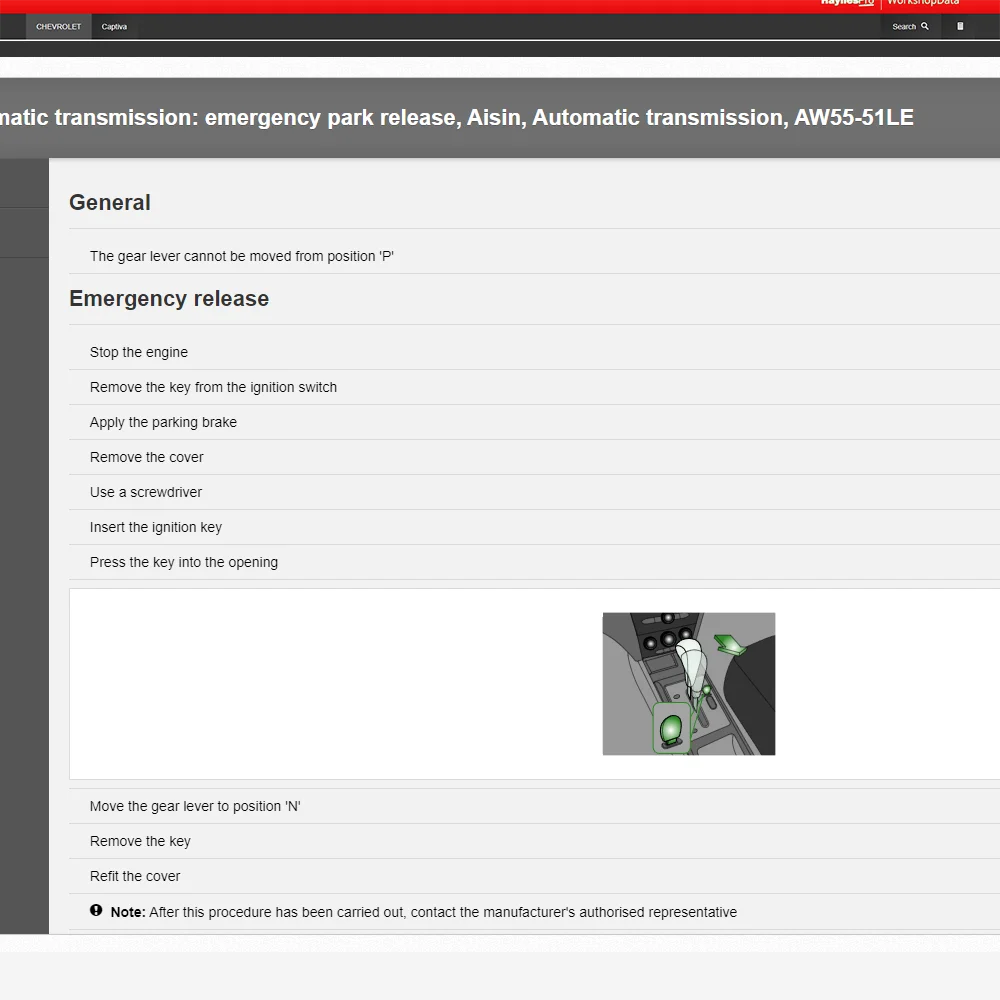Click the 'Use a screwdriver' step
Image resolution: width=1000 pixels, height=1000 pixels.
tap(145, 492)
